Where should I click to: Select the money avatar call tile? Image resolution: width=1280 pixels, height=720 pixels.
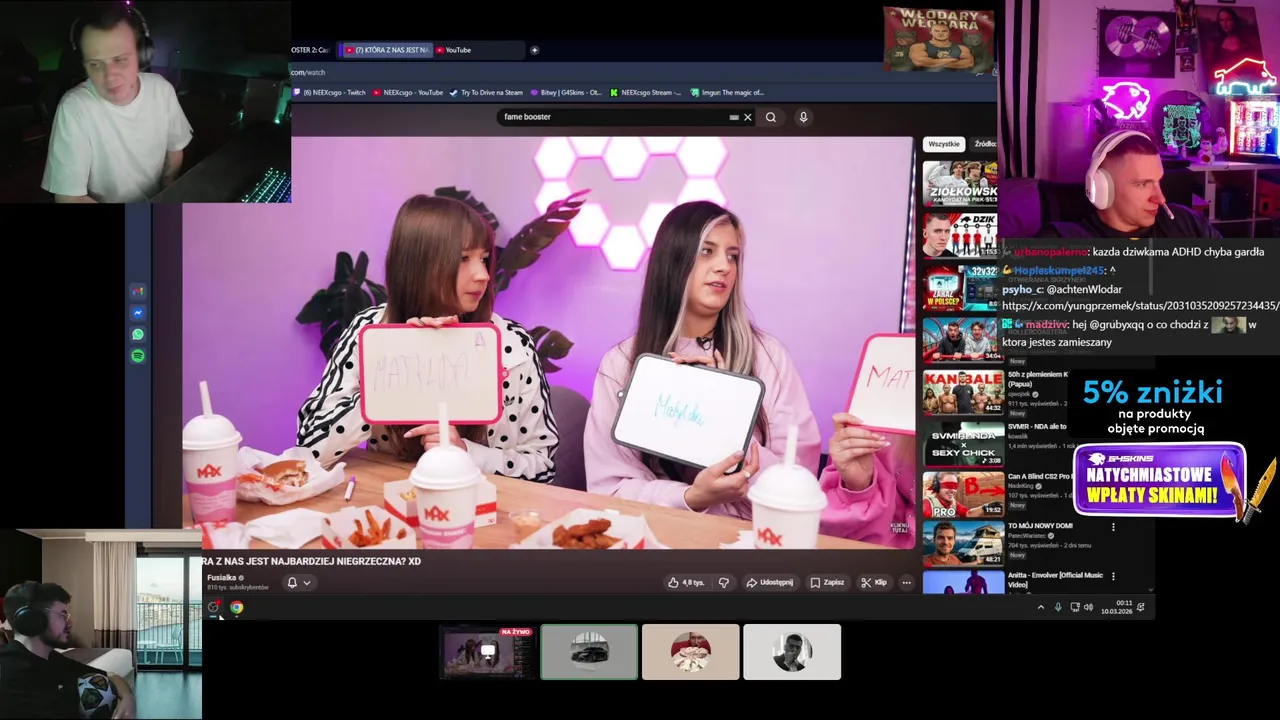pos(691,652)
